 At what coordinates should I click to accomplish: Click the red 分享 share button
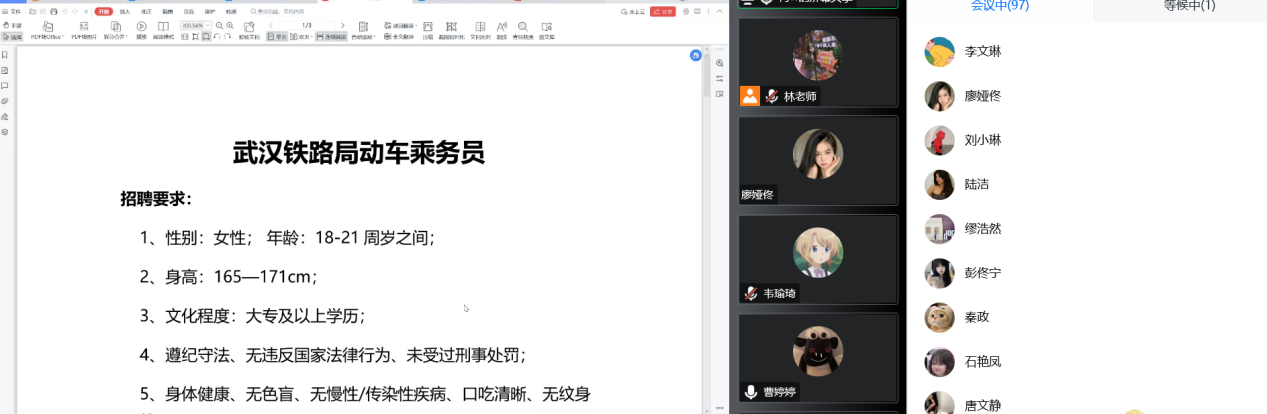click(x=662, y=11)
